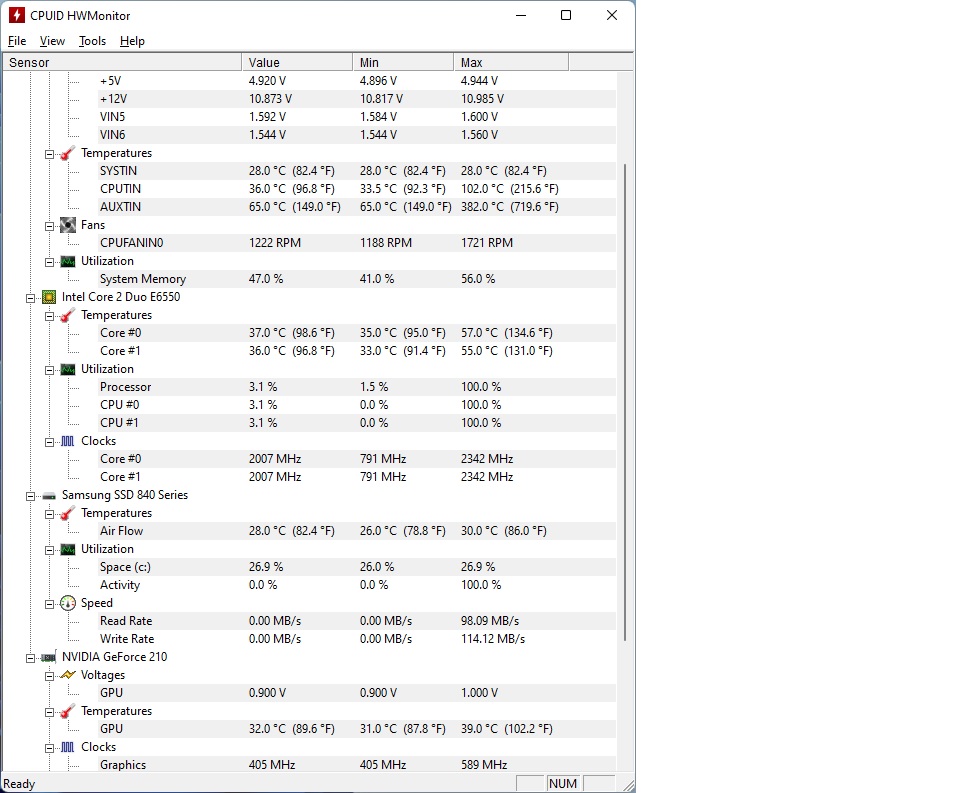Click the 382.0 °C AUXTIN max value
This screenshot has width=960, height=793.
509,207
